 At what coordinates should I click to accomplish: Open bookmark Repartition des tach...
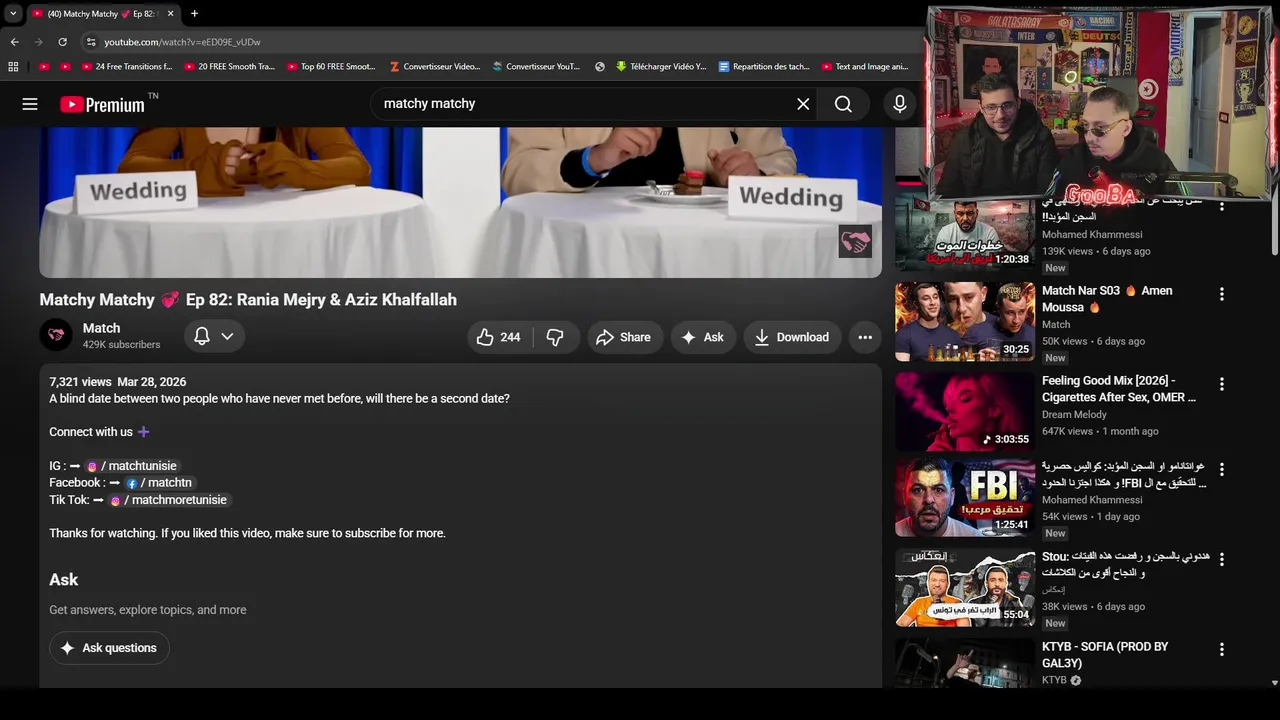click(764, 67)
